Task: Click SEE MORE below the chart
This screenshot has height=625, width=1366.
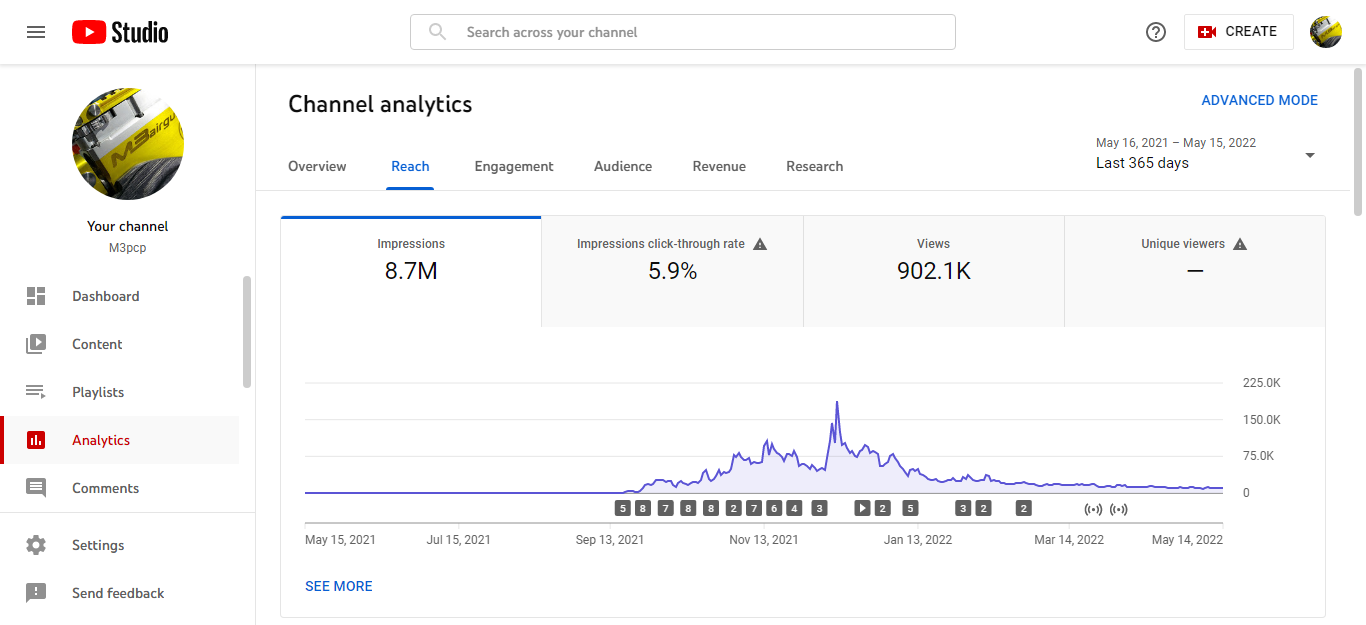Action: (x=339, y=586)
